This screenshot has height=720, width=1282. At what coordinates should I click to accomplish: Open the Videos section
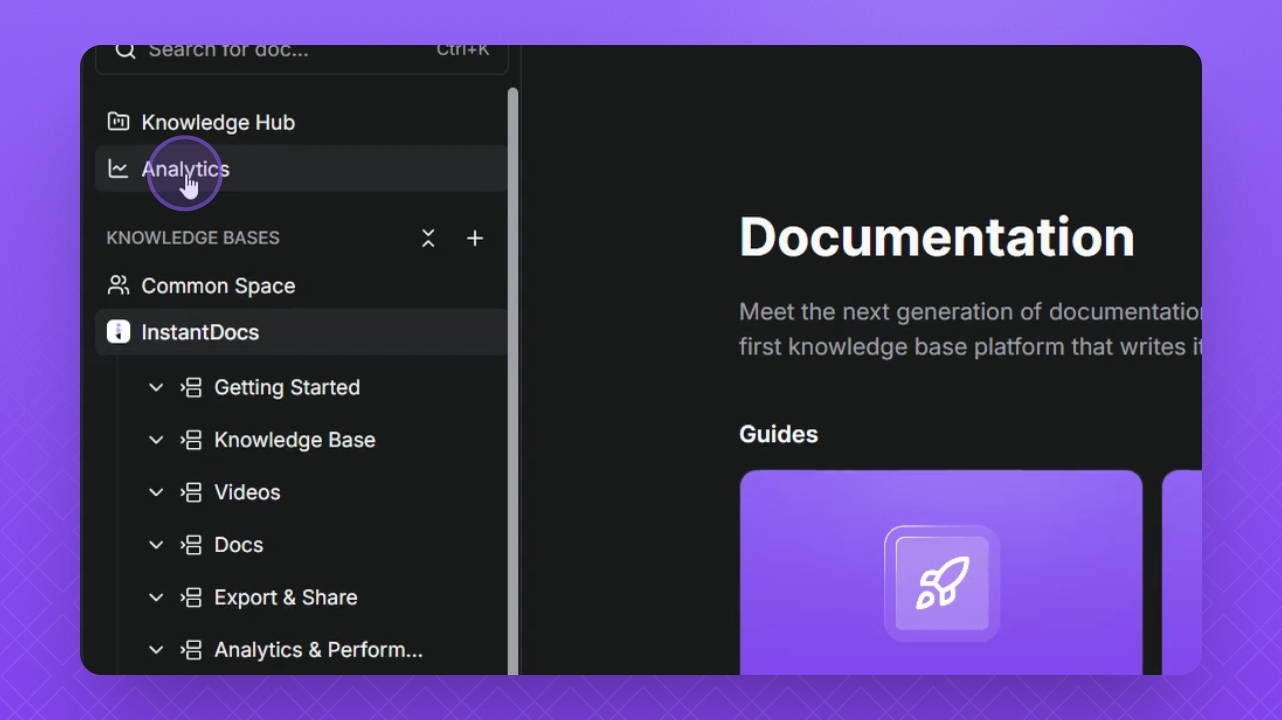pos(247,492)
